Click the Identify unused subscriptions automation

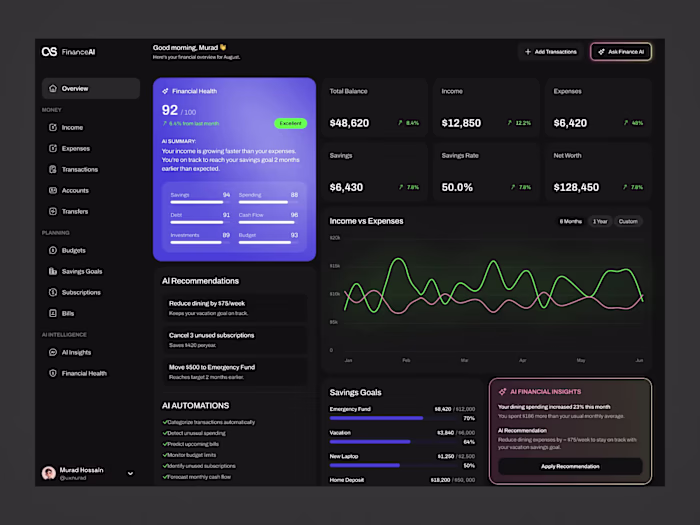pyautogui.click(x=199, y=466)
